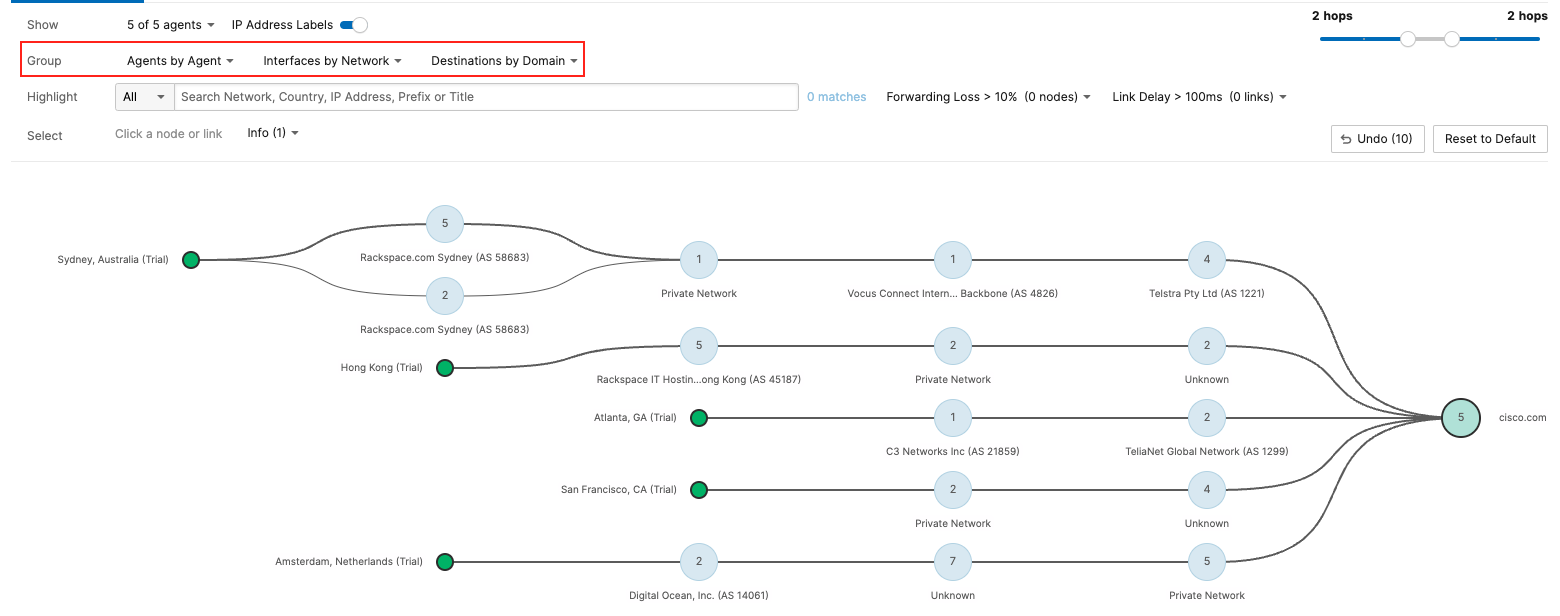Click the cisco.com destination node
This screenshot has width=1560, height=616.
1460,417
